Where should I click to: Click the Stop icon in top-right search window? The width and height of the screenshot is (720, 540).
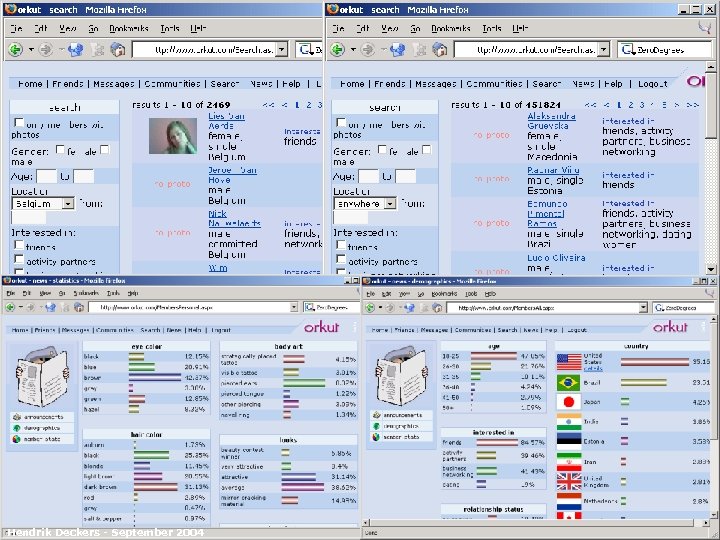(420, 49)
